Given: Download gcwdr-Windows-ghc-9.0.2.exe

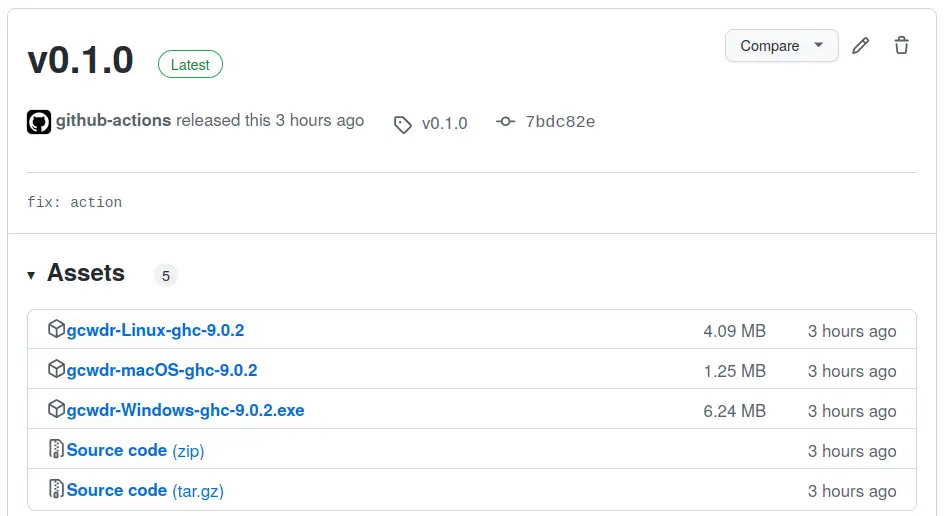Looking at the screenshot, I should coord(185,410).
